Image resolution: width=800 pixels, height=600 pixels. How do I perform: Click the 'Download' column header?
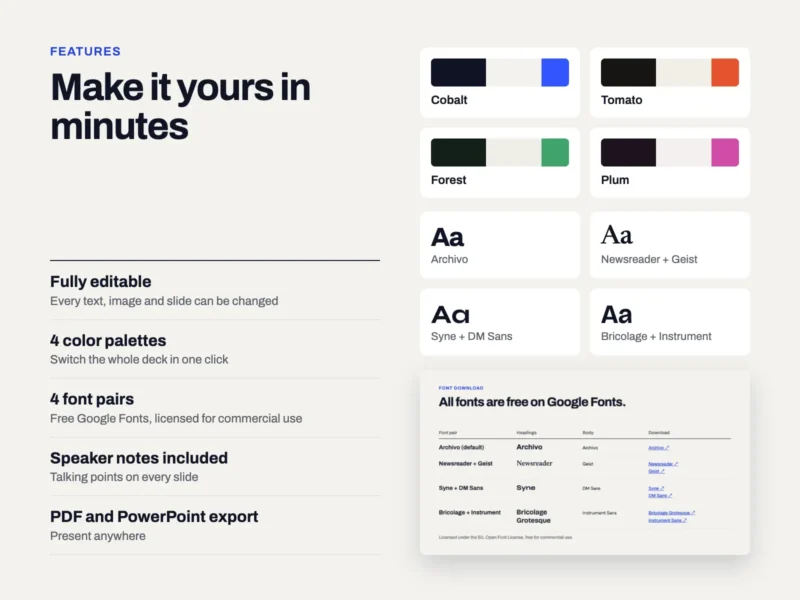(659, 433)
